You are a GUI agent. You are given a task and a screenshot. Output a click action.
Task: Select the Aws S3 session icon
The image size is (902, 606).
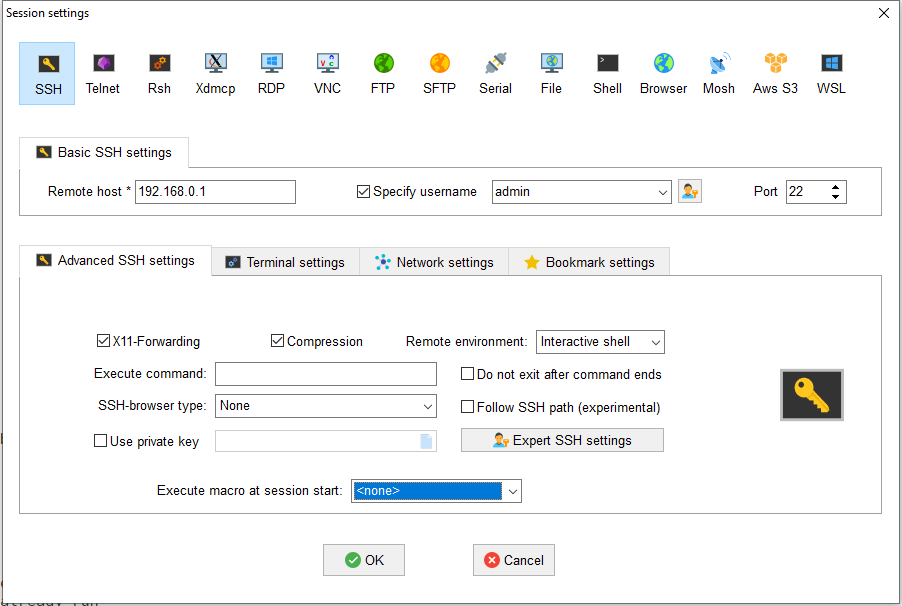coord(775,73)
